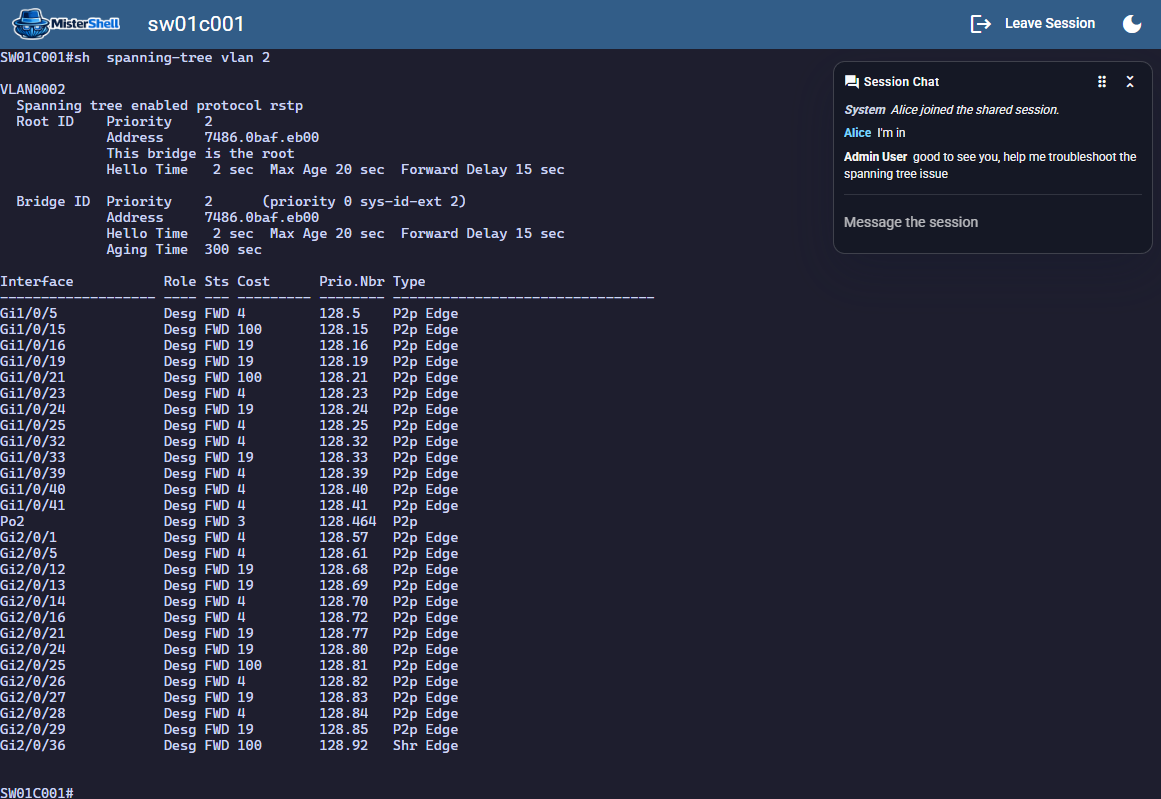
Task: Click Alice's name in chat
Action: (857, 133)
